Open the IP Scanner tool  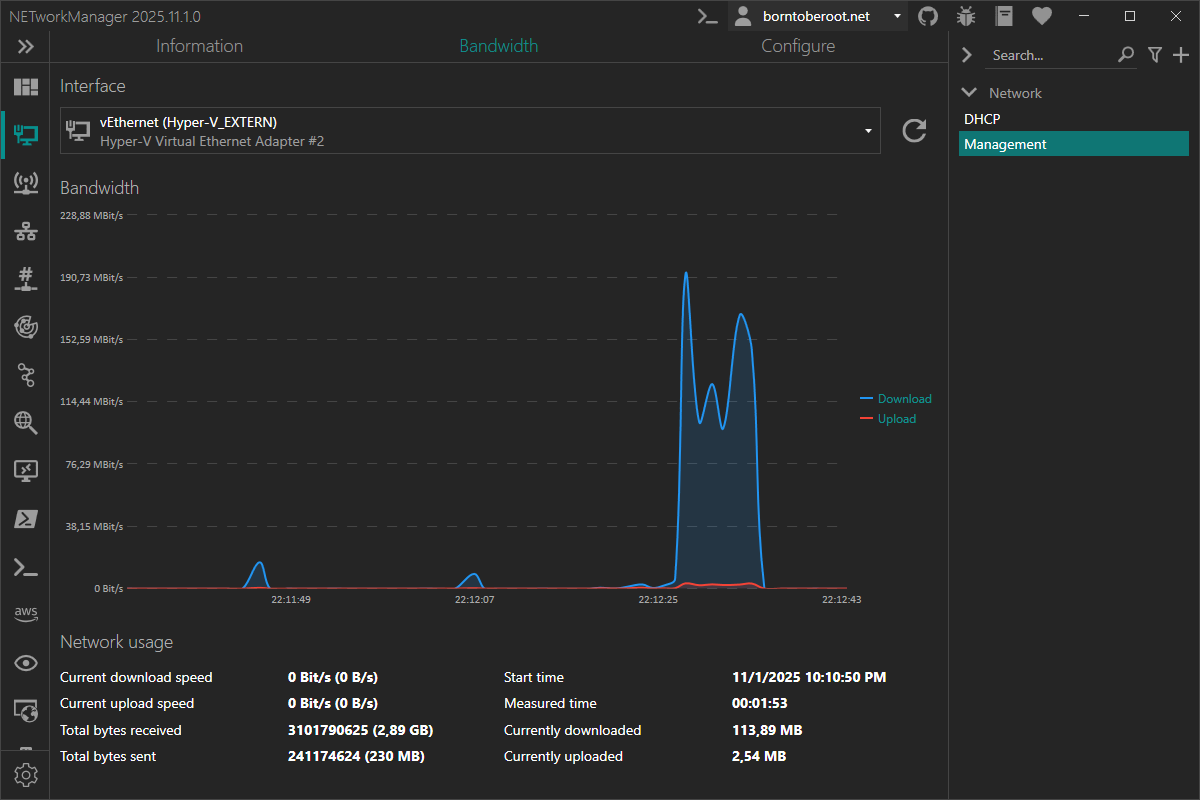25,231
